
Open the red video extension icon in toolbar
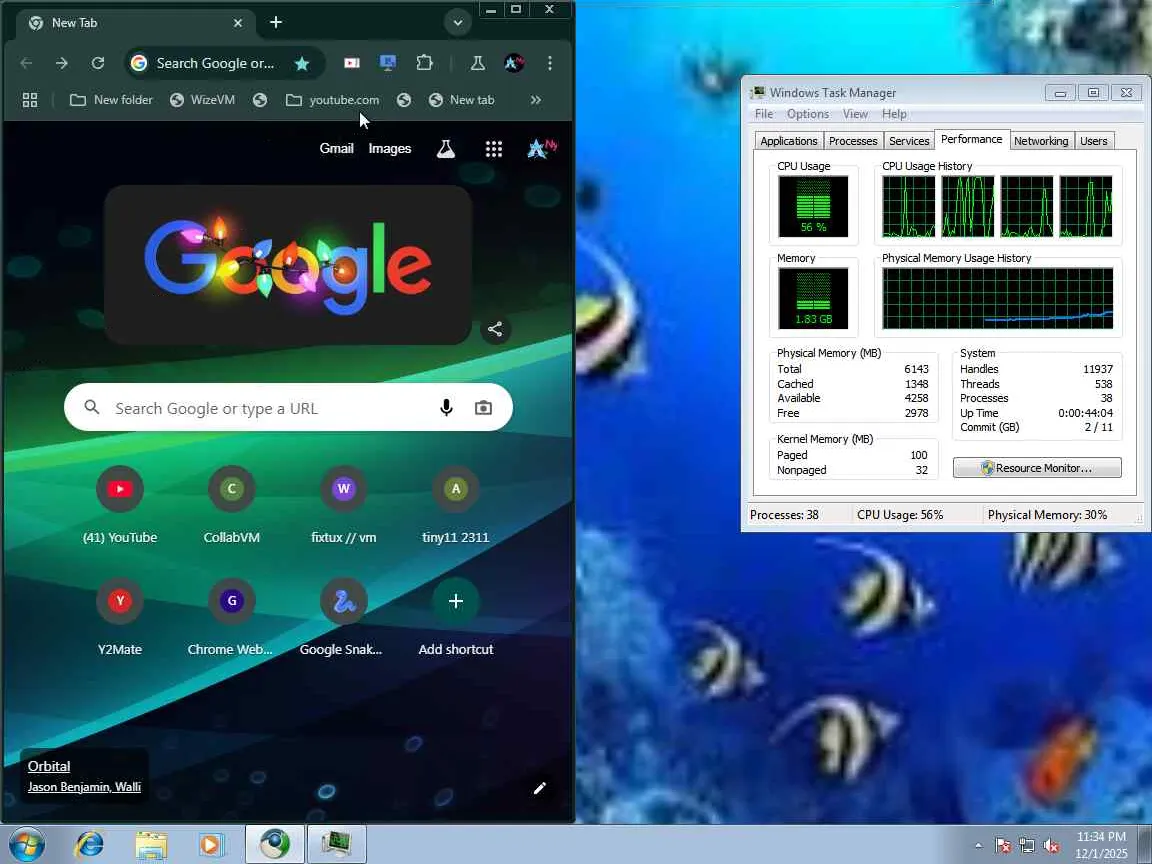(x=352, y=63)
